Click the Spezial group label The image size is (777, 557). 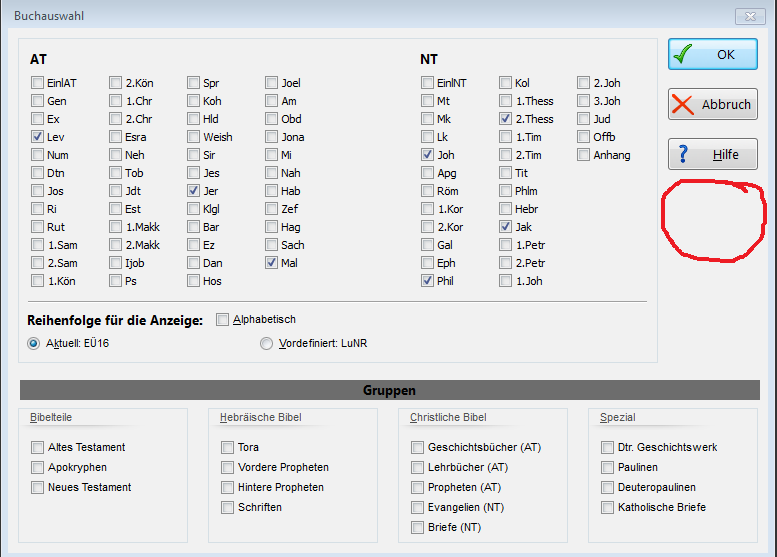617,417
